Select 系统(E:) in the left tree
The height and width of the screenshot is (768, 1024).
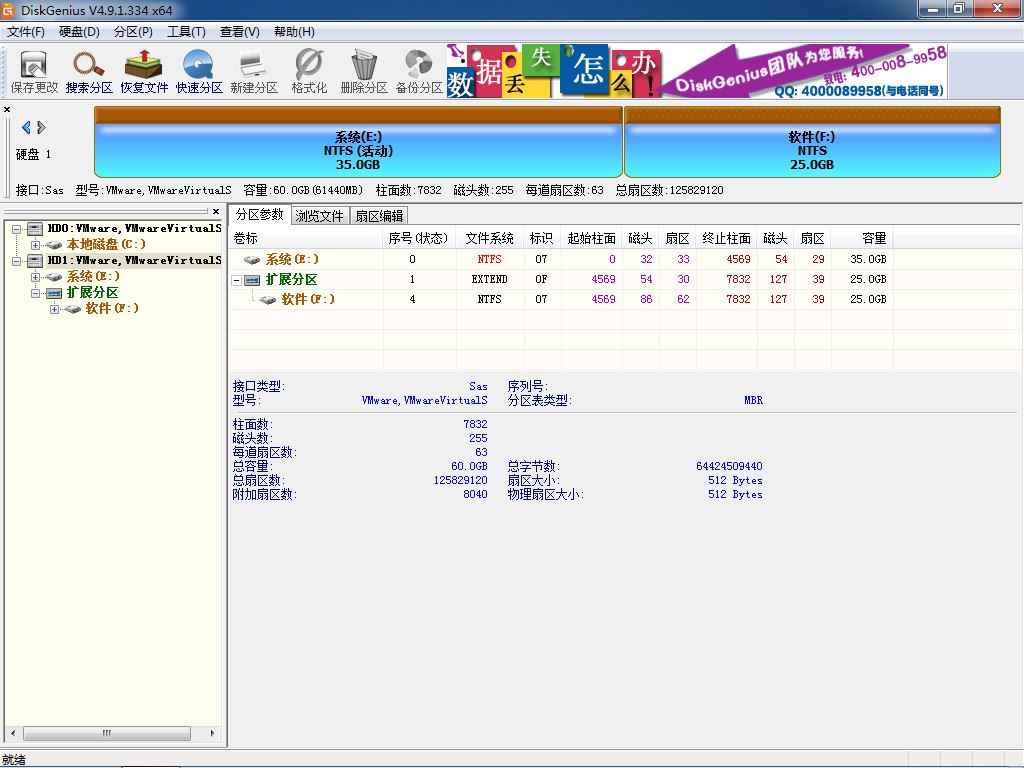pyautogui.click(x=93, y=276)
